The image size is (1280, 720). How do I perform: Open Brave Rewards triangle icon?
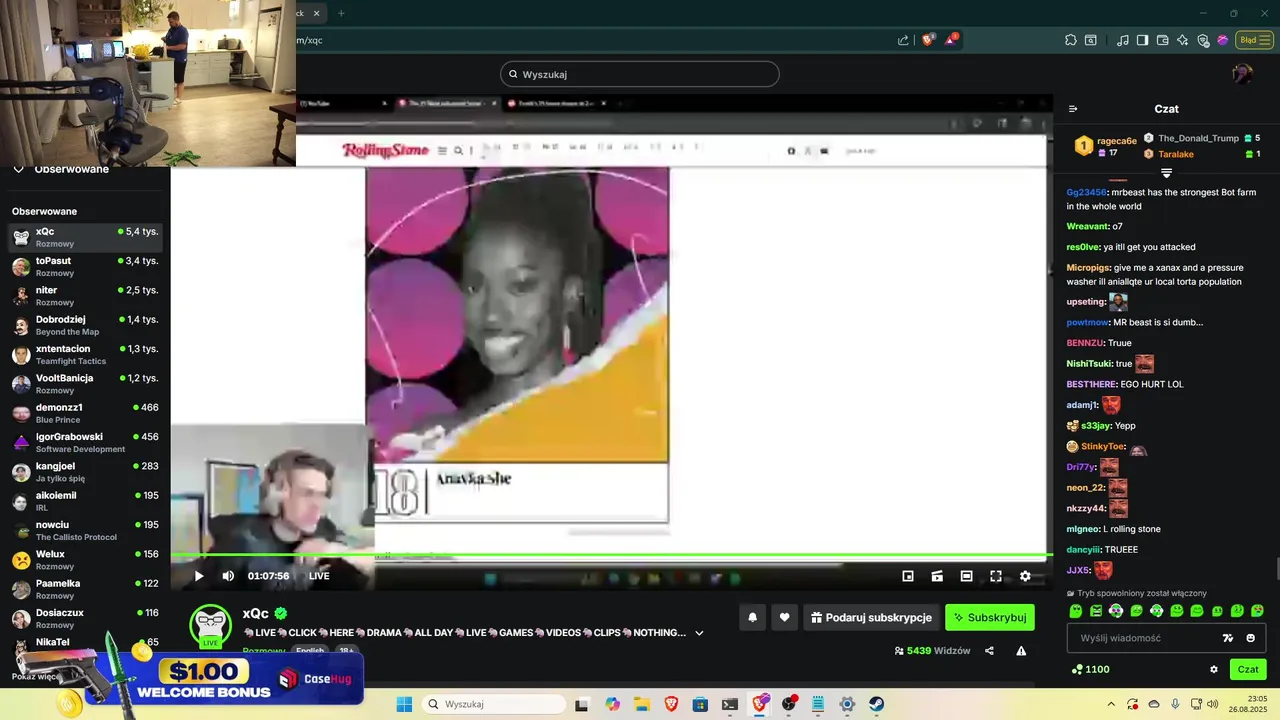951,40
